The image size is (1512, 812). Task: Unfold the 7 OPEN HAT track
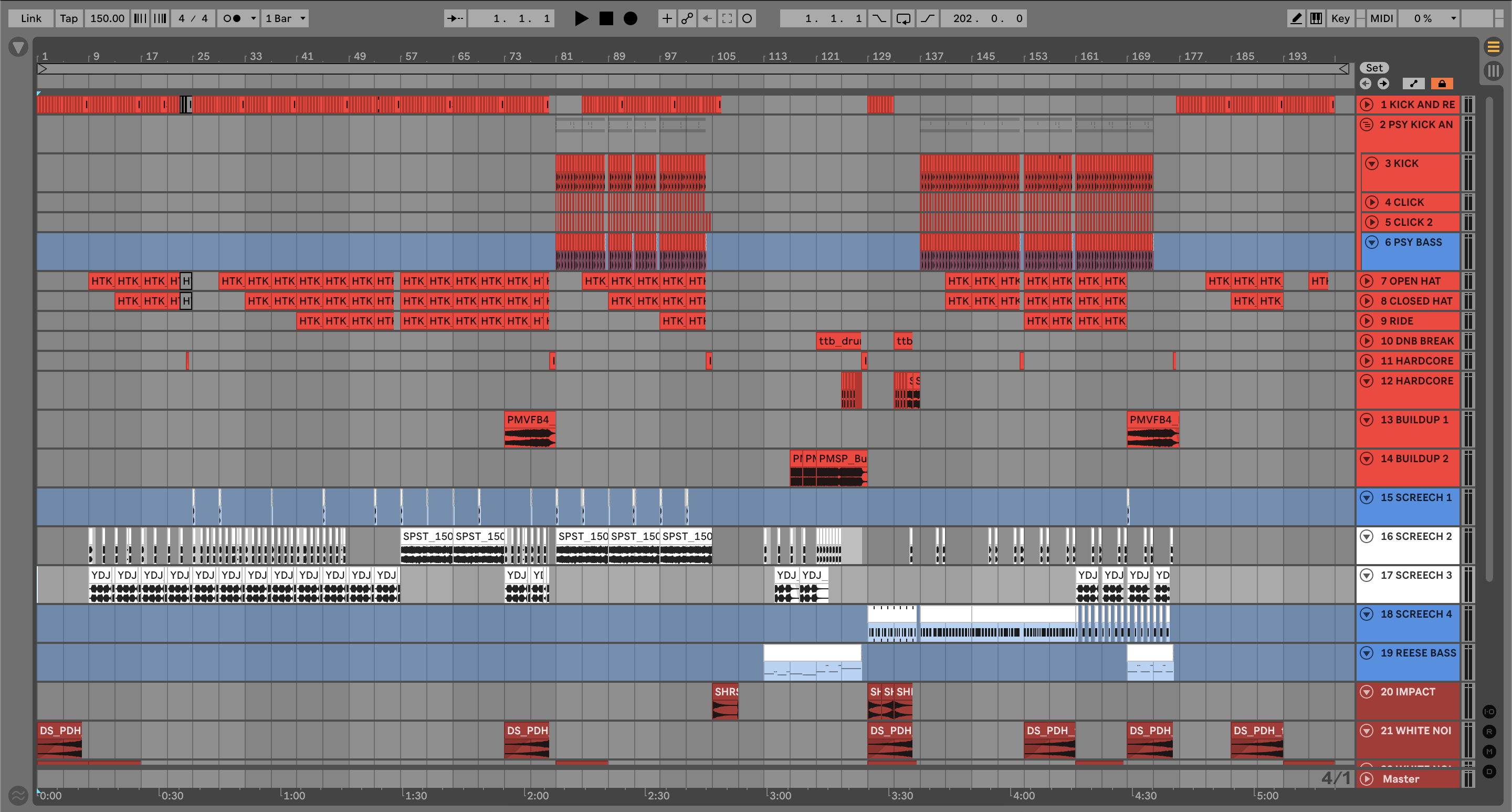coord(1367,280)
